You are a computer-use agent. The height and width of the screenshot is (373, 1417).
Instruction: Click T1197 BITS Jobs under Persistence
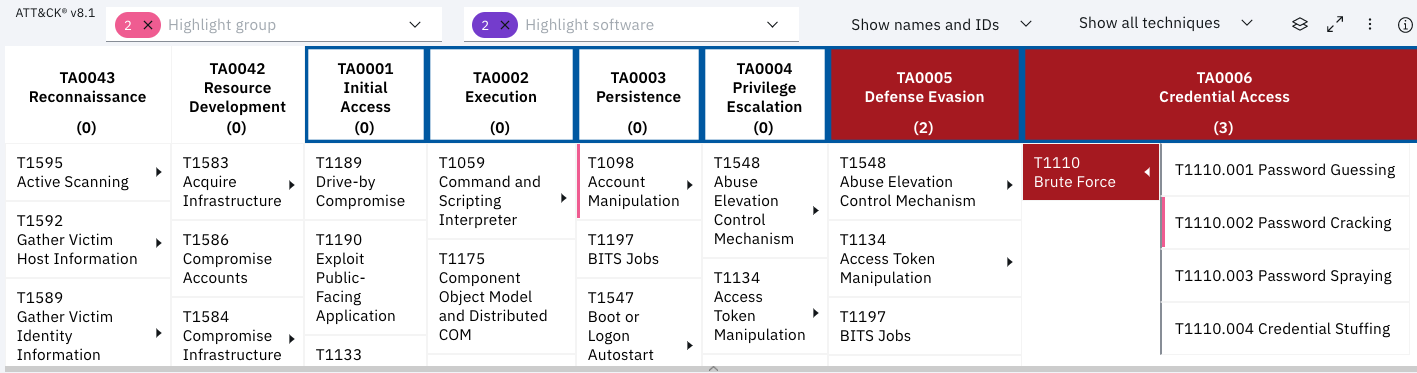tap(639, 249)
